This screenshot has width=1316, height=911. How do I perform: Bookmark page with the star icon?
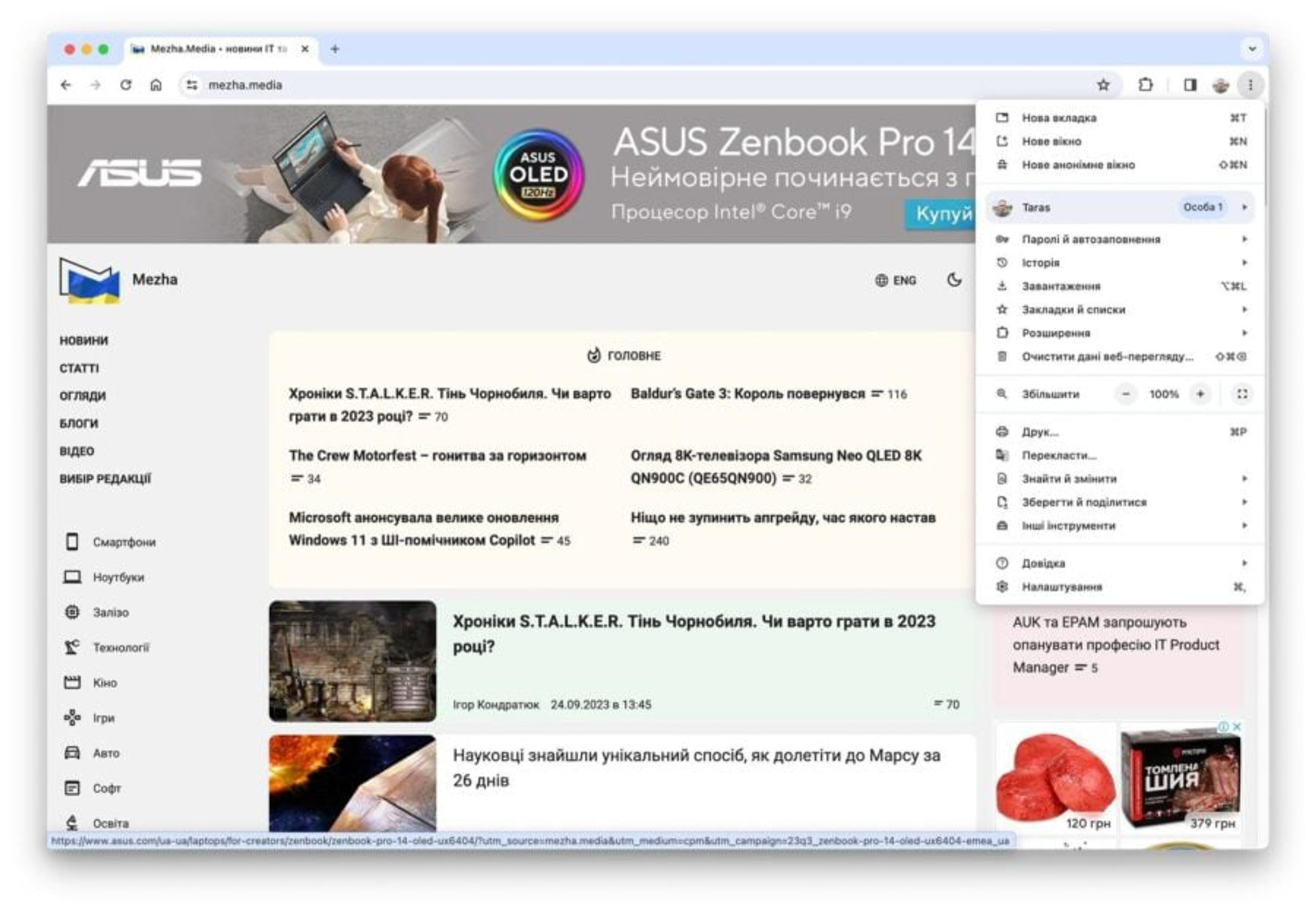pyautogui.click(x=1103, y=85)
